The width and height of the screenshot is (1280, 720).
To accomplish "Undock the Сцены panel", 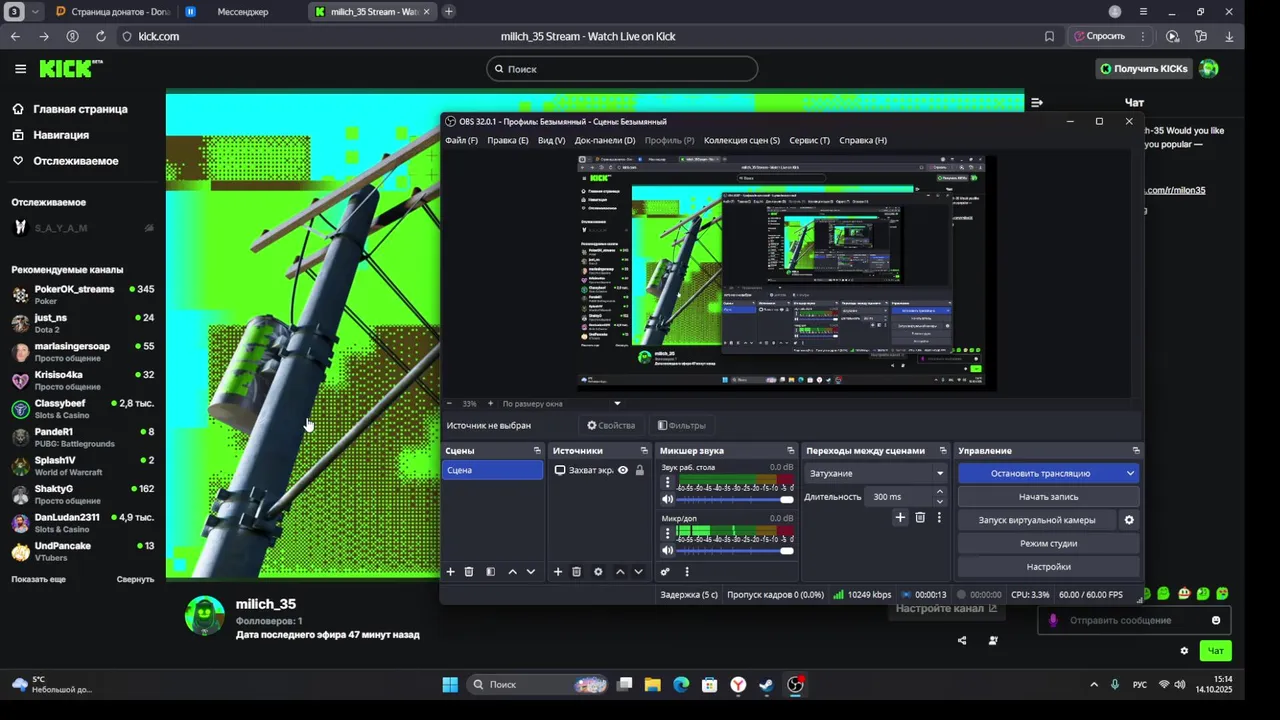I will pos(537,451).
